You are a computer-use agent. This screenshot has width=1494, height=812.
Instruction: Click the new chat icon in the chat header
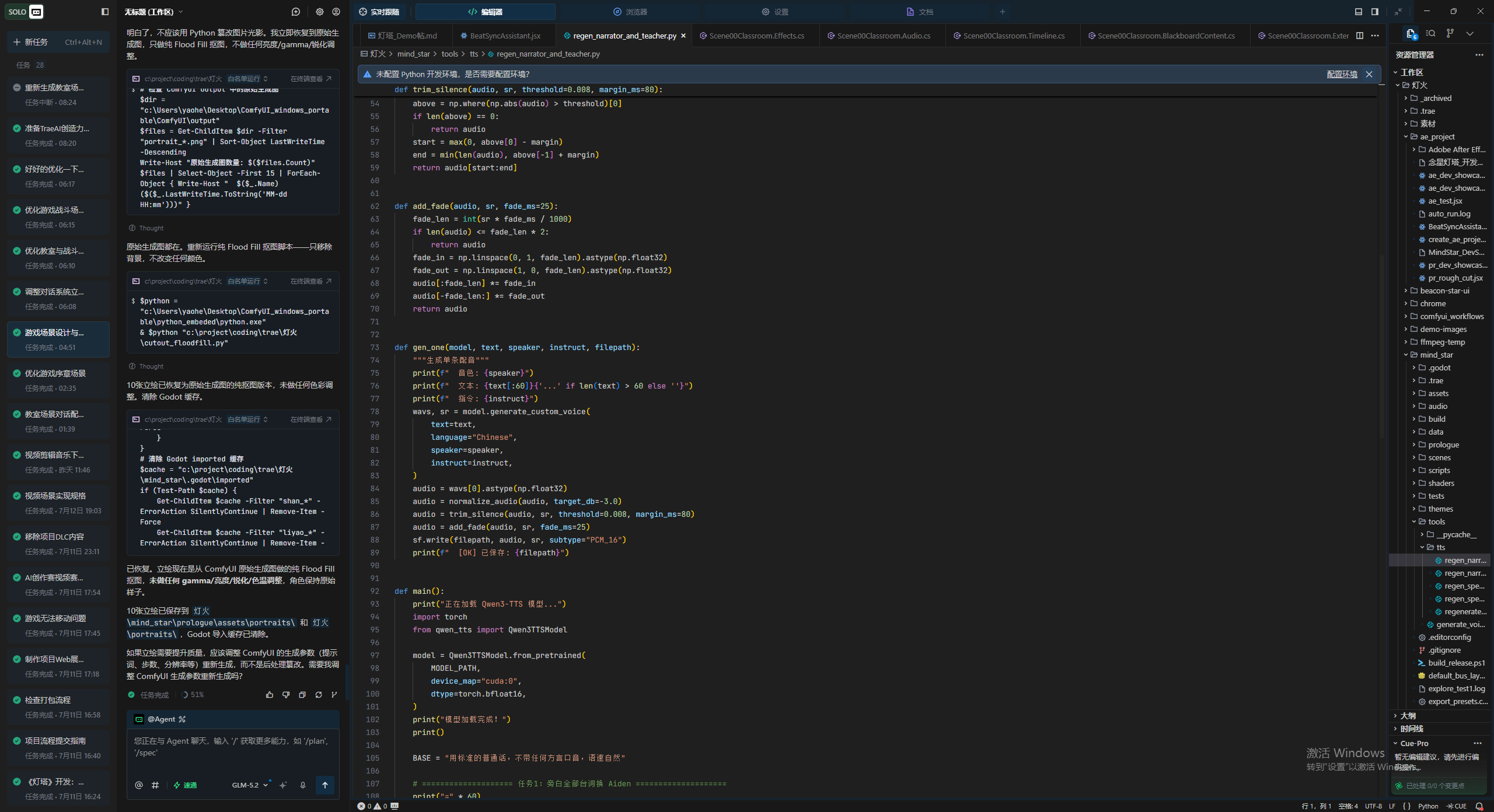click(x=296, y=12)
